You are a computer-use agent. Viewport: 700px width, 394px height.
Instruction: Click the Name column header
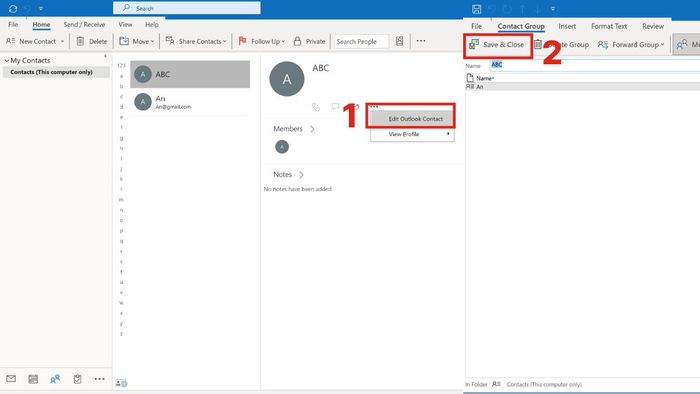coord(485,78)
